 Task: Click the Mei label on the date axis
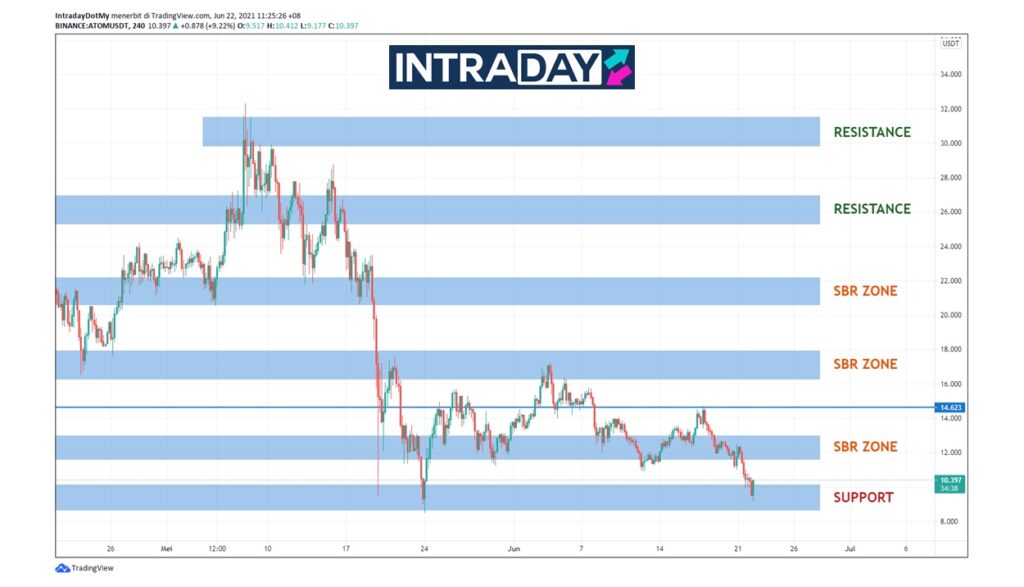[167, 549]
